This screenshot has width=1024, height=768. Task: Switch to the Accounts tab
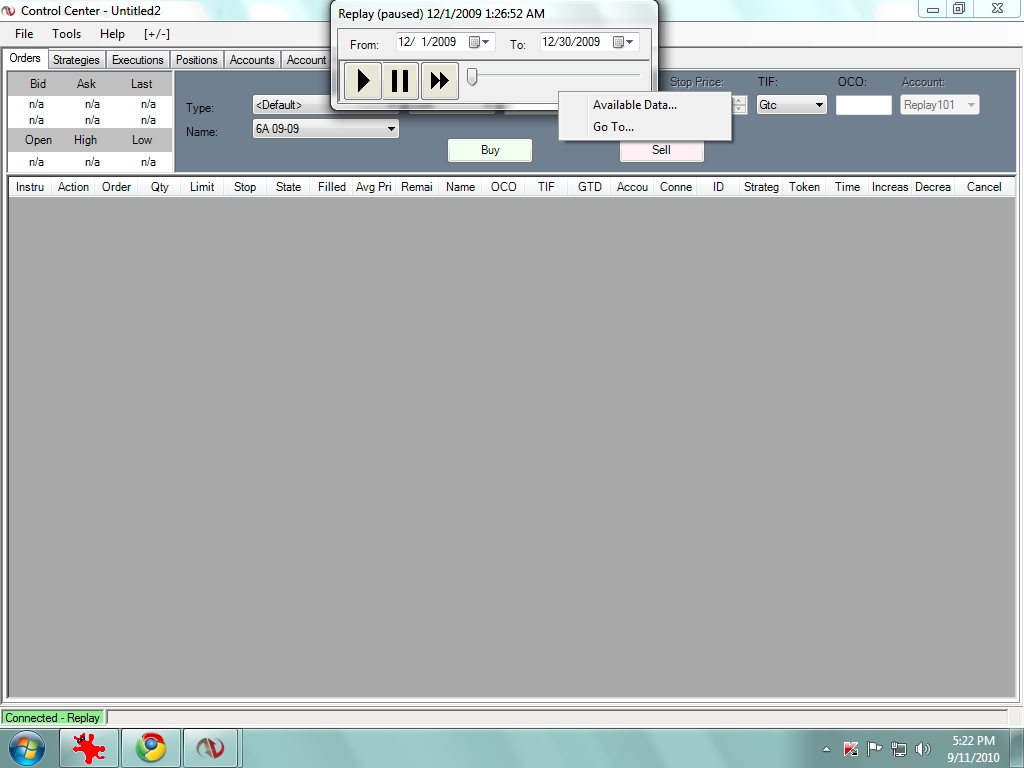[252, 59]
